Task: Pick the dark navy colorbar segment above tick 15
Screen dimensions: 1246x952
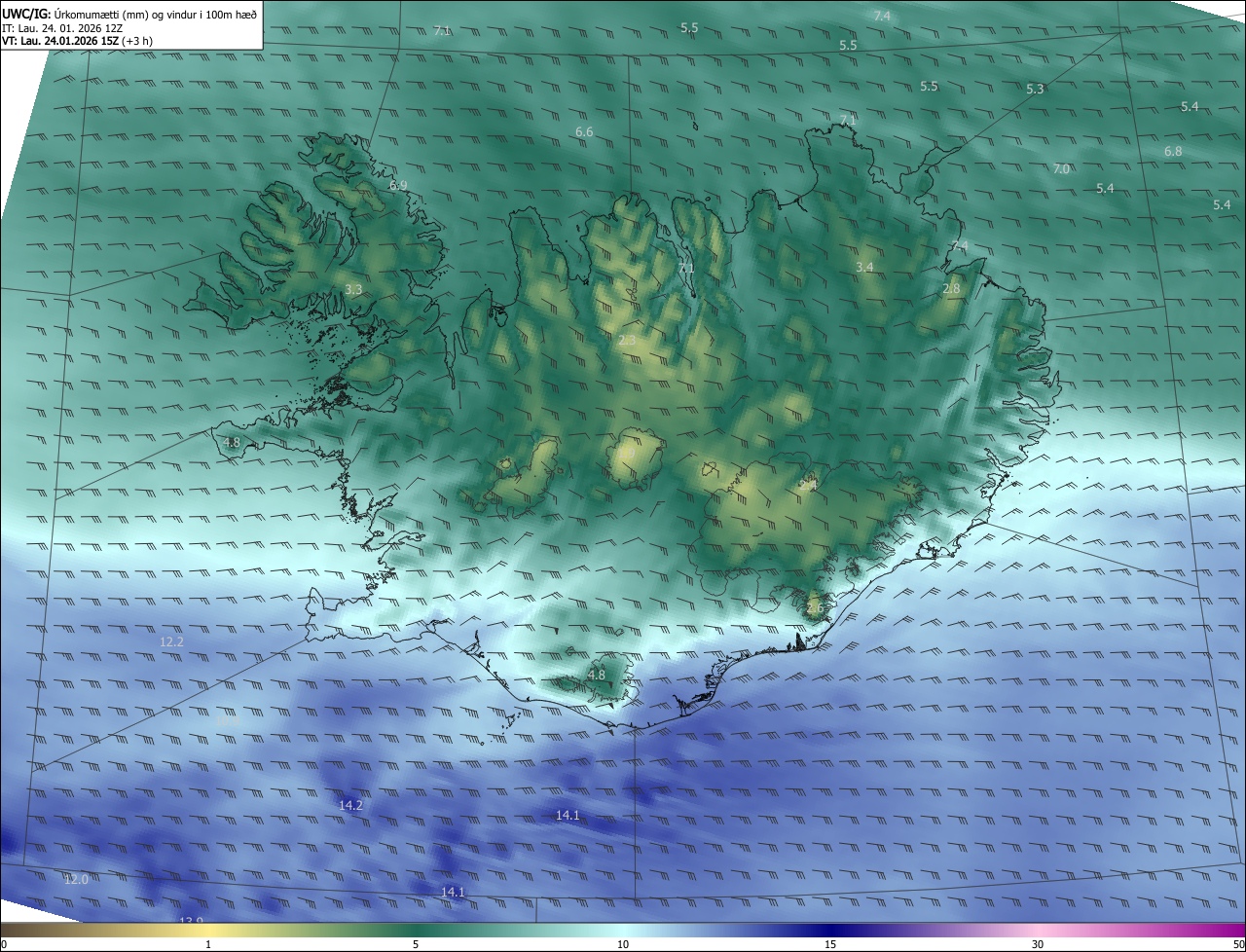Action: coord(830,930)
